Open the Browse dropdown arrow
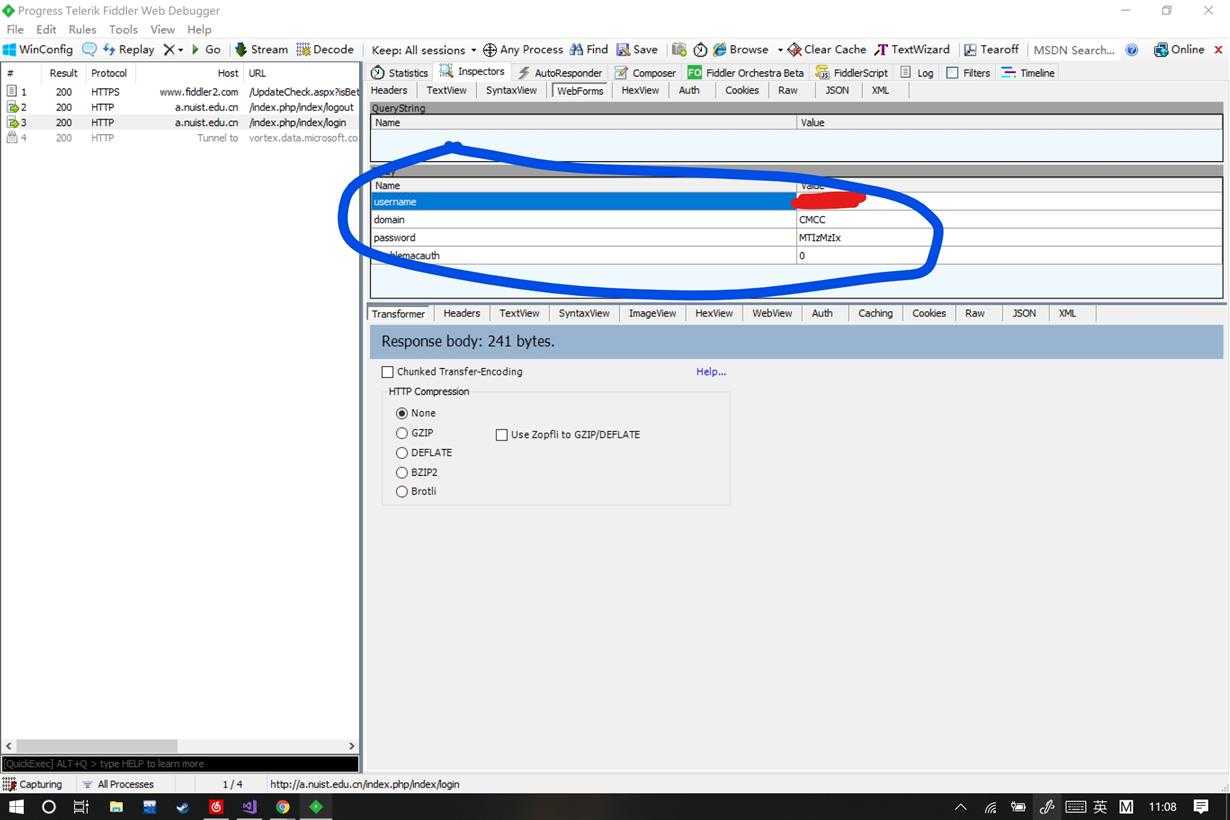Viewport: 1230px width, 820px height. pos(780,50)
